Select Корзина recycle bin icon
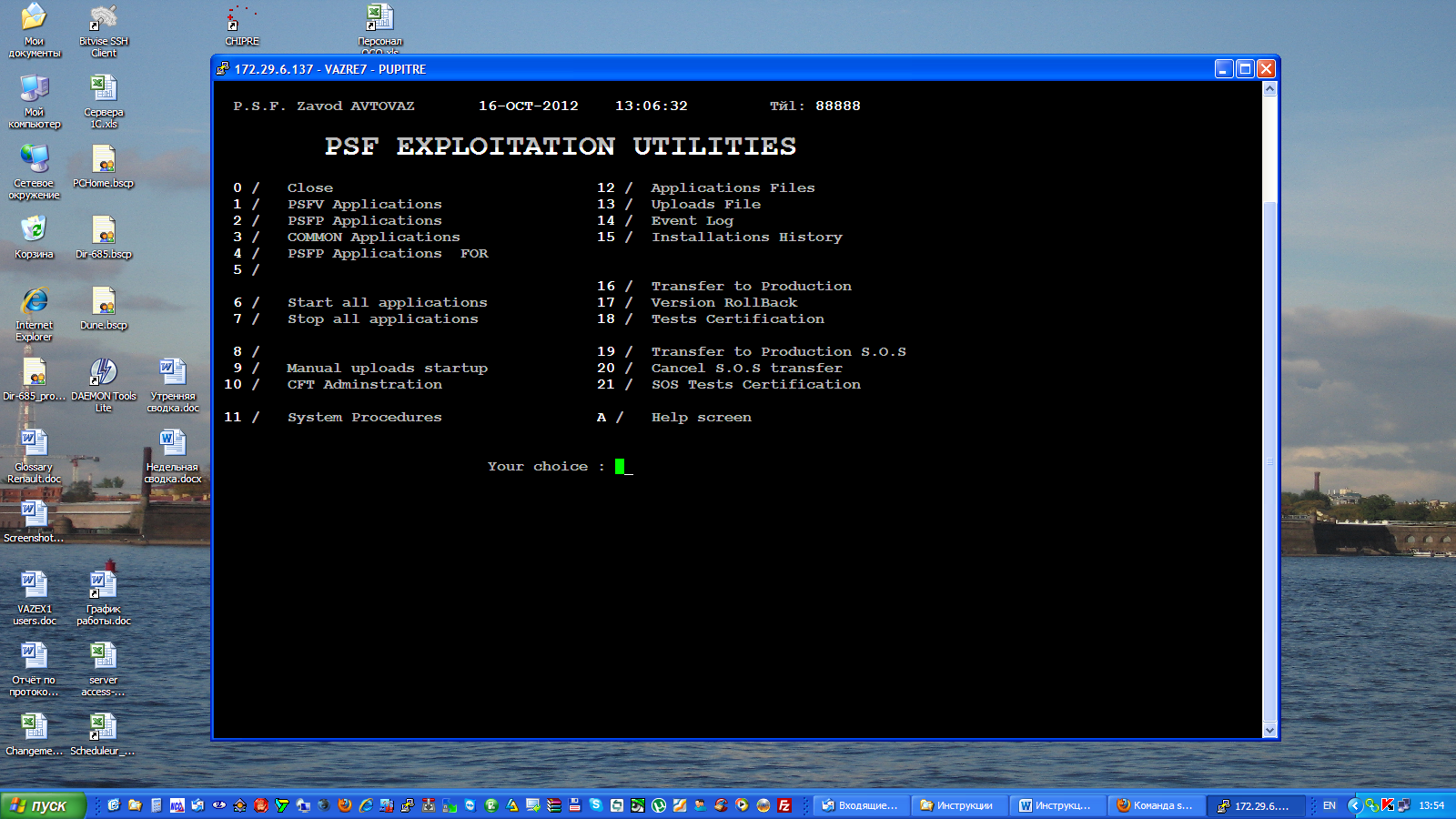Image resolution: width=1456 pixels, height=819 pixels. click(x=34, y=237)
